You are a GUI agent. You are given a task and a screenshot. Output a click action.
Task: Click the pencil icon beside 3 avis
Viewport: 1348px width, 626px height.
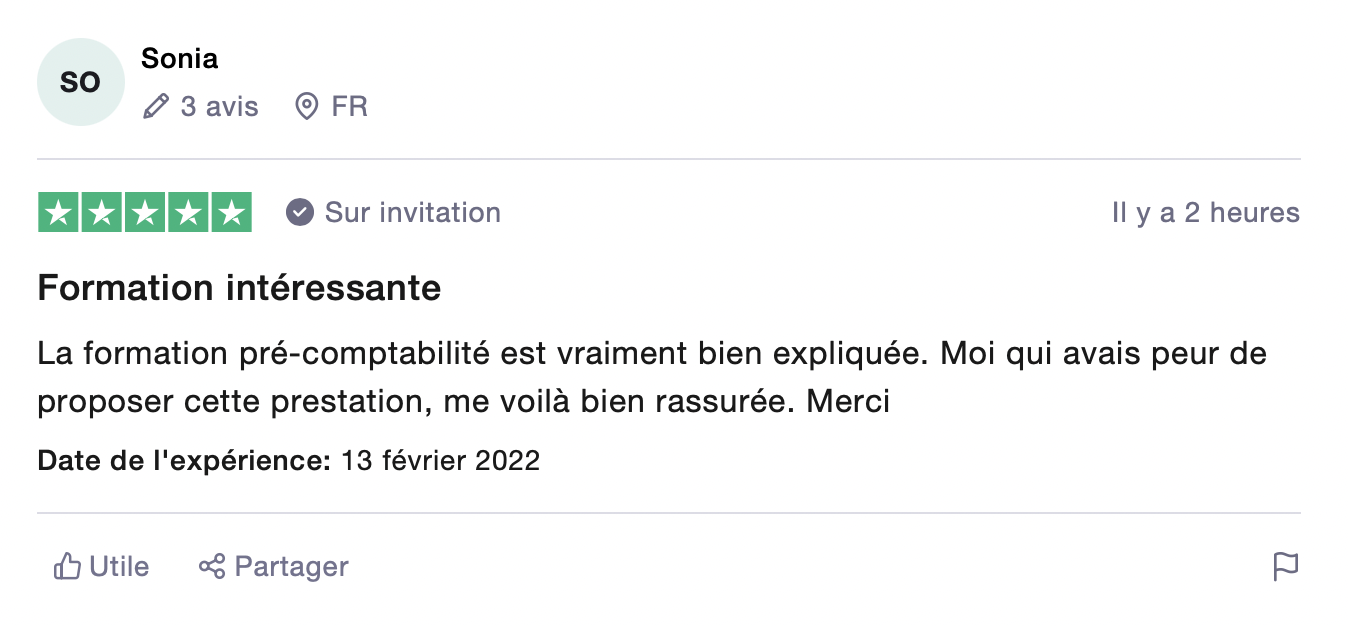tap(155, 106)
